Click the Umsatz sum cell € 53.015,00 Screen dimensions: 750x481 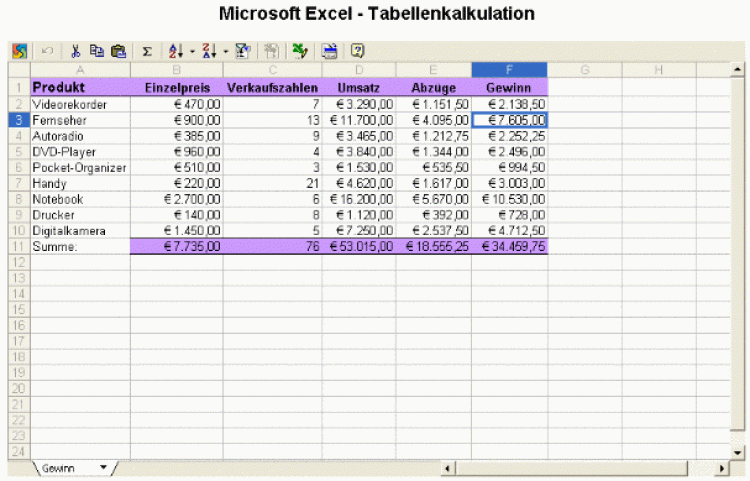tap(359, 246)
